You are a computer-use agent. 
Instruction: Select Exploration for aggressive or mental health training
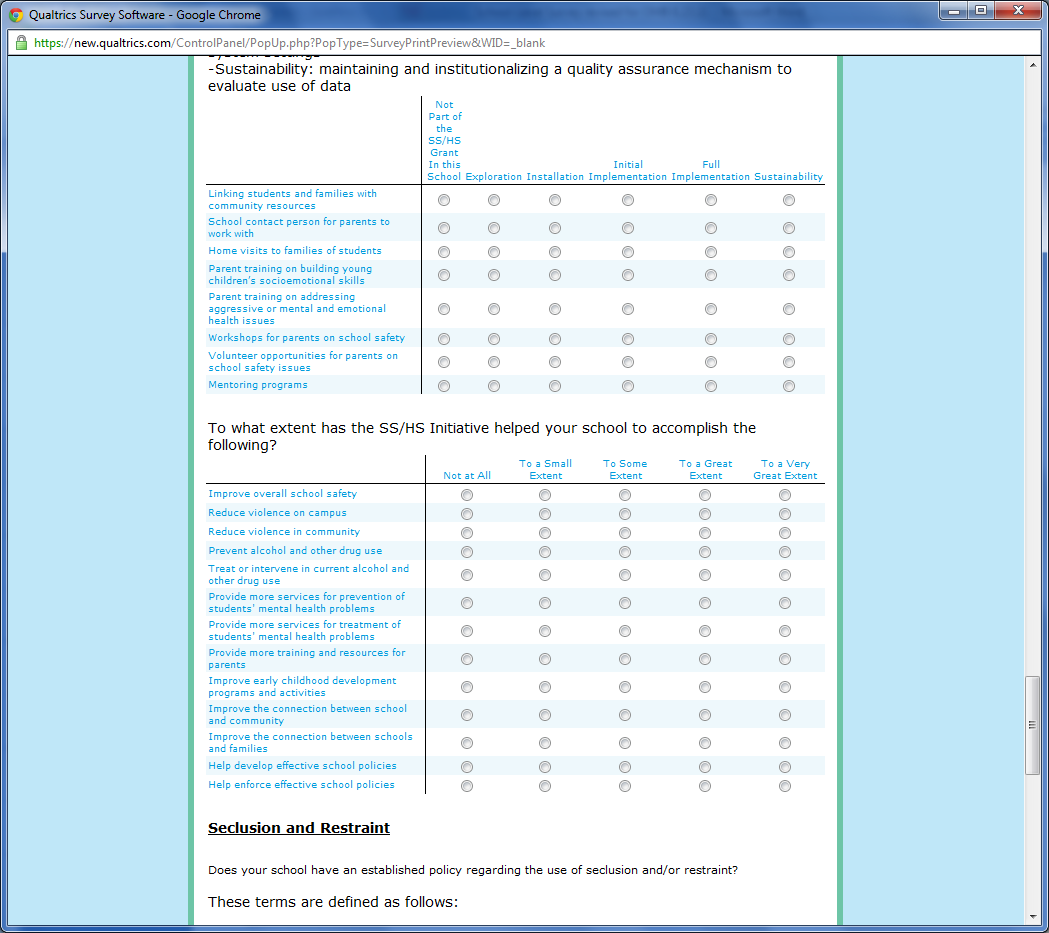pos(494,309)
